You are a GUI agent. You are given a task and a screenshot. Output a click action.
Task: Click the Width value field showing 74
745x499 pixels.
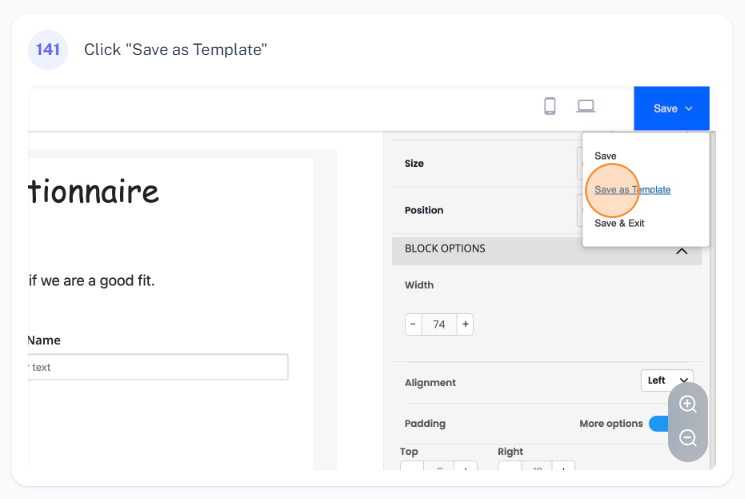(x=439, y=324)
